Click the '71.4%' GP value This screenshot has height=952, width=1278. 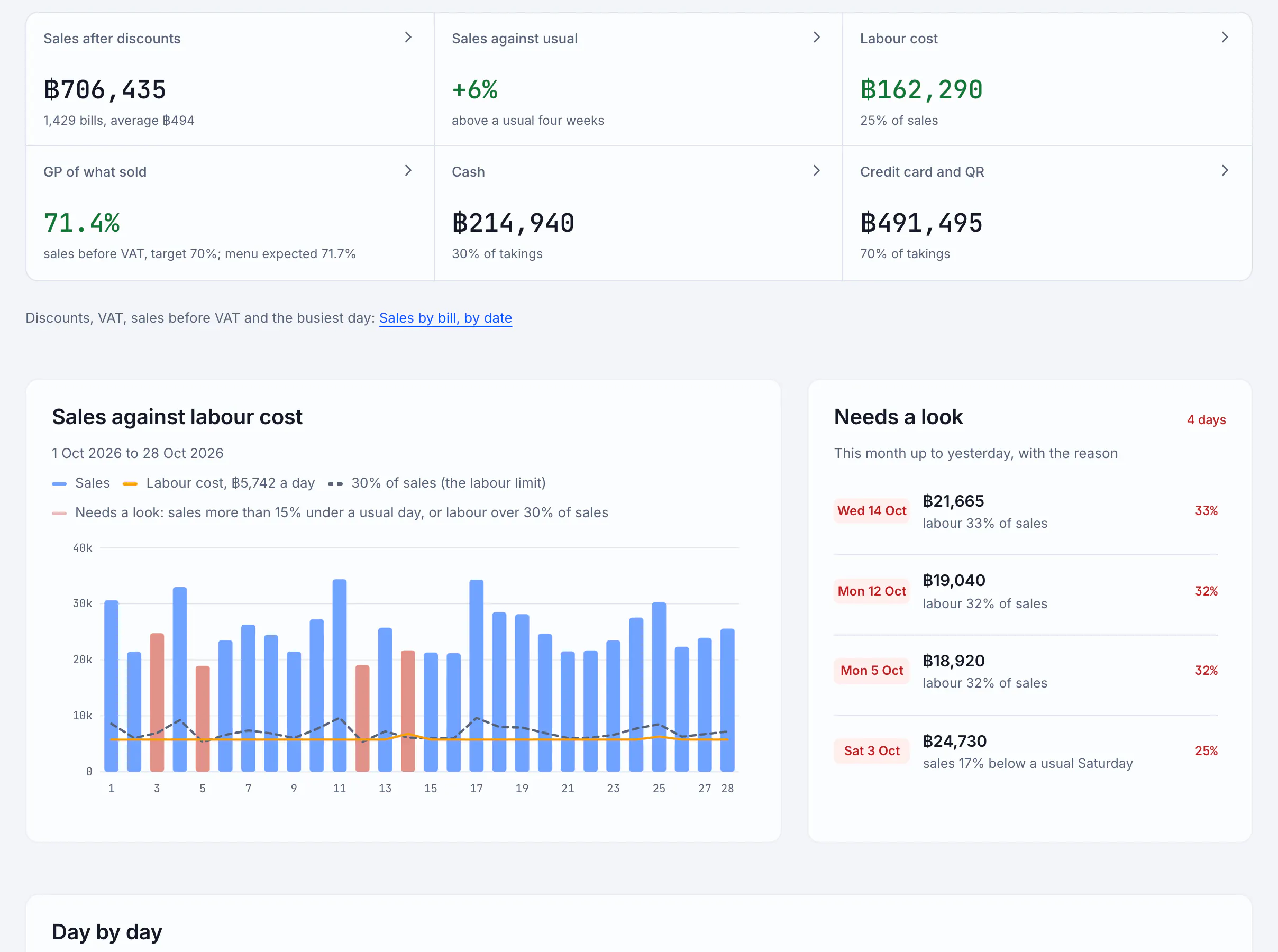(x=82, y=223)
